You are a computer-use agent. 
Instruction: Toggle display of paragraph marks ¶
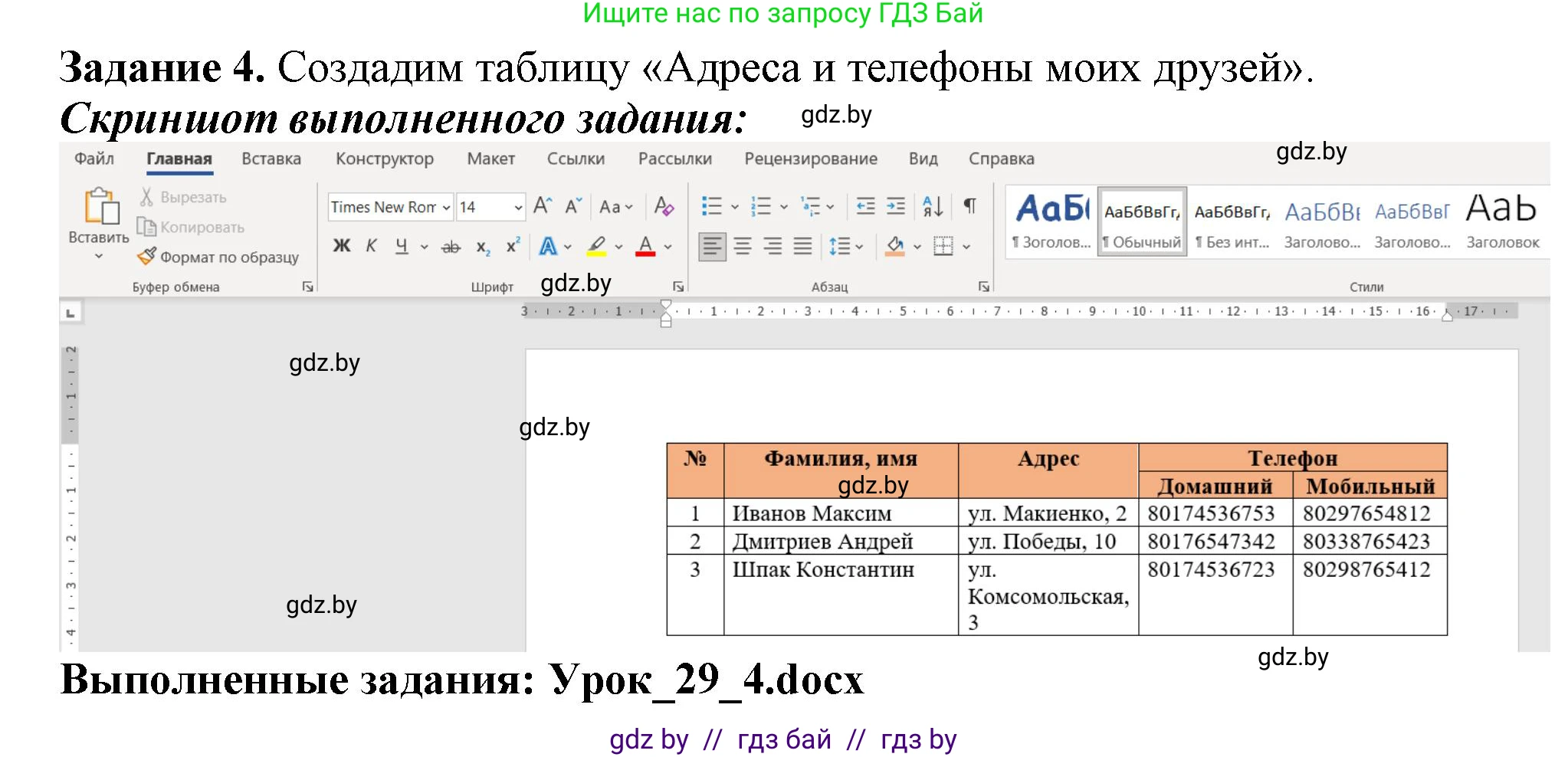(969, 205)
